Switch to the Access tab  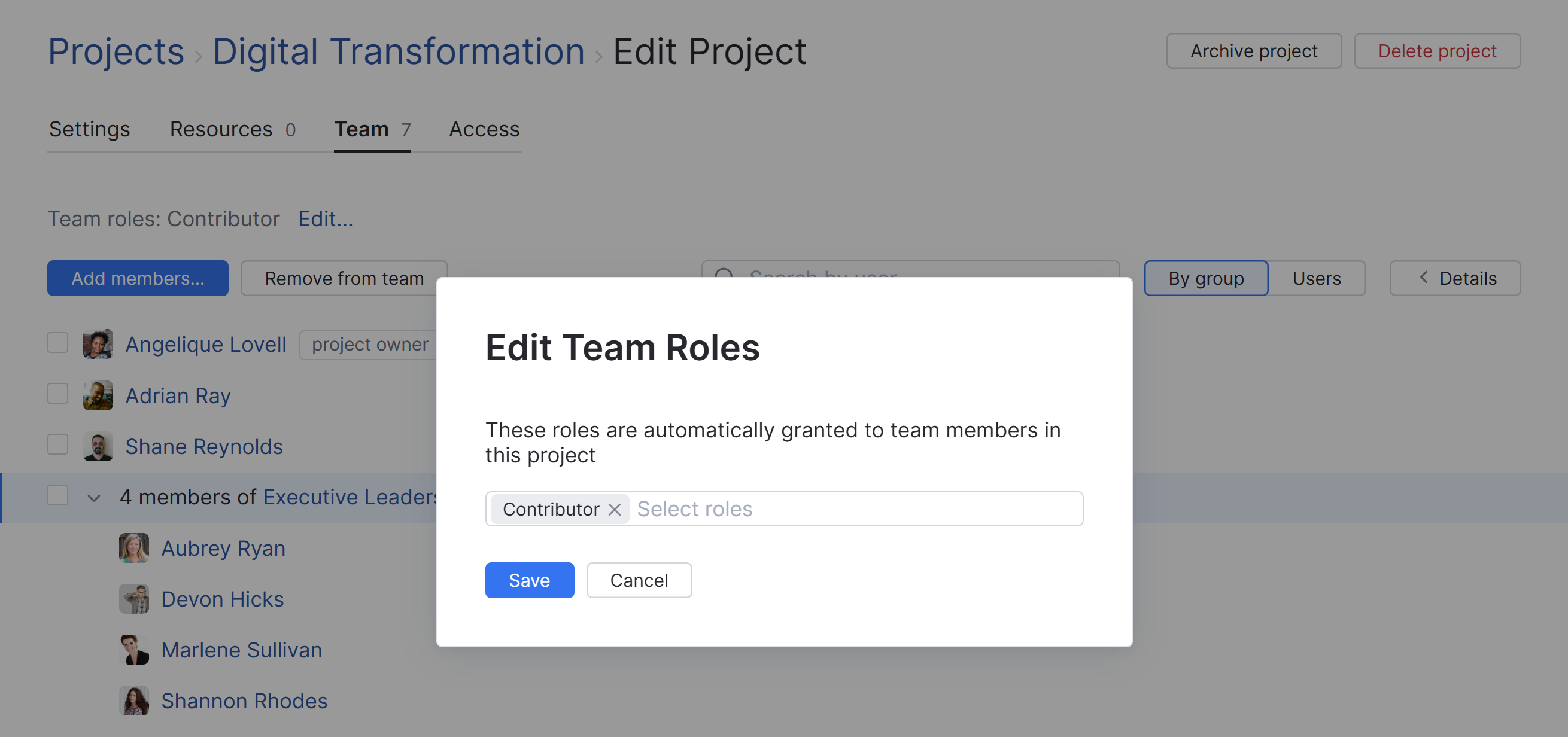coord(484,129)
